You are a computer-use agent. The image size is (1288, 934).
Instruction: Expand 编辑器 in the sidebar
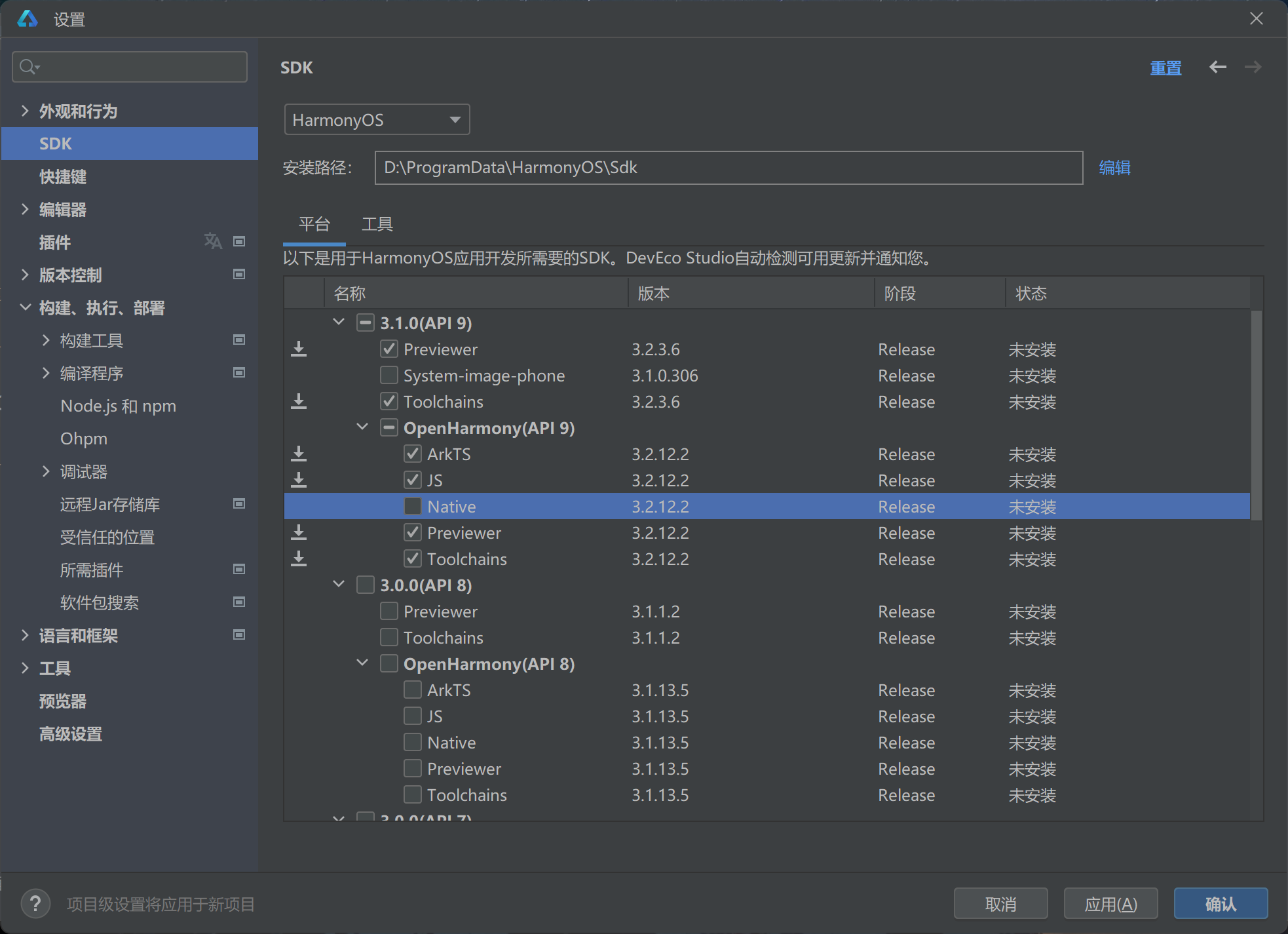pos(25,209)
